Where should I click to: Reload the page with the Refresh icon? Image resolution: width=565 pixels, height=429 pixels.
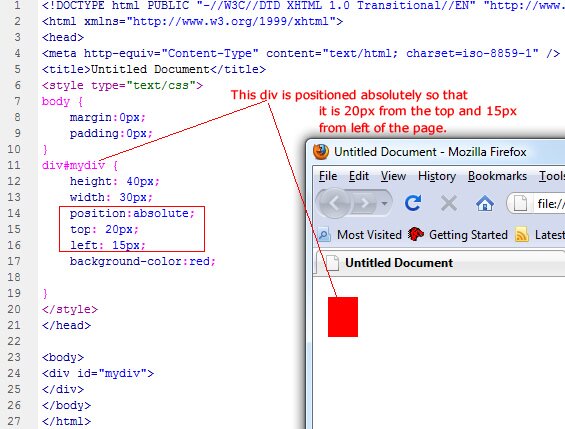[413, 203]
